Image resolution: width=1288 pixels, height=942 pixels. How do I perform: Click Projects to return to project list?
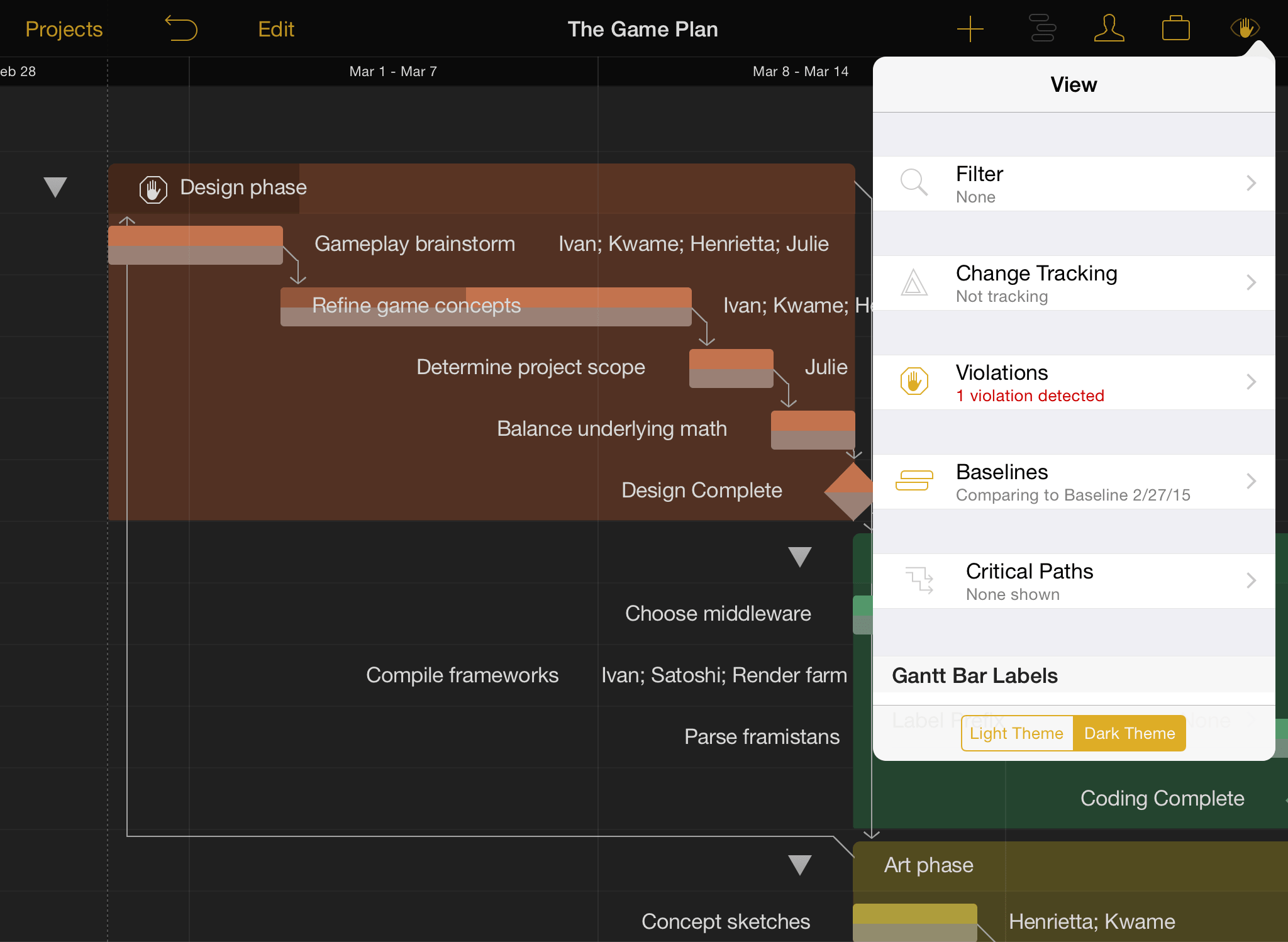pos(63,27)
